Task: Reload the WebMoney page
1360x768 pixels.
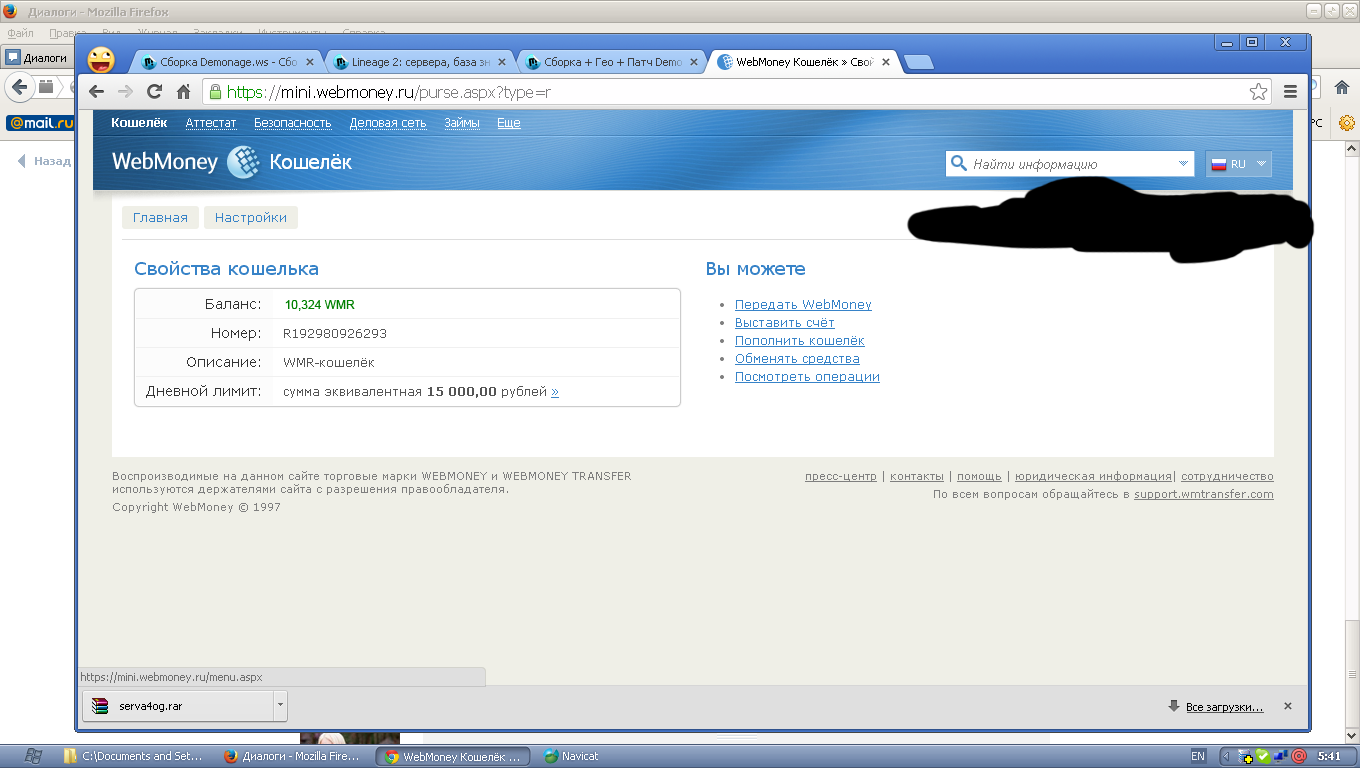Action: tap(154, 92)
